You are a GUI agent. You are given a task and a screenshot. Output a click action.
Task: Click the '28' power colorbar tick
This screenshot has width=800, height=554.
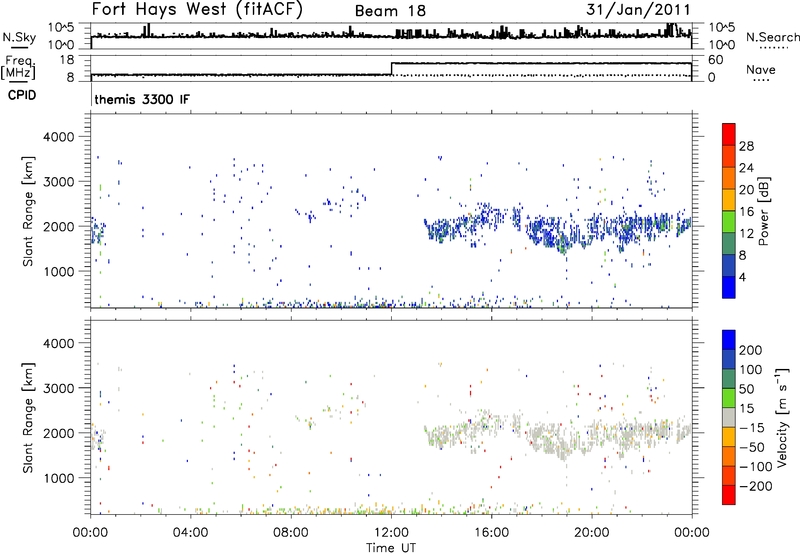(746, 146)
